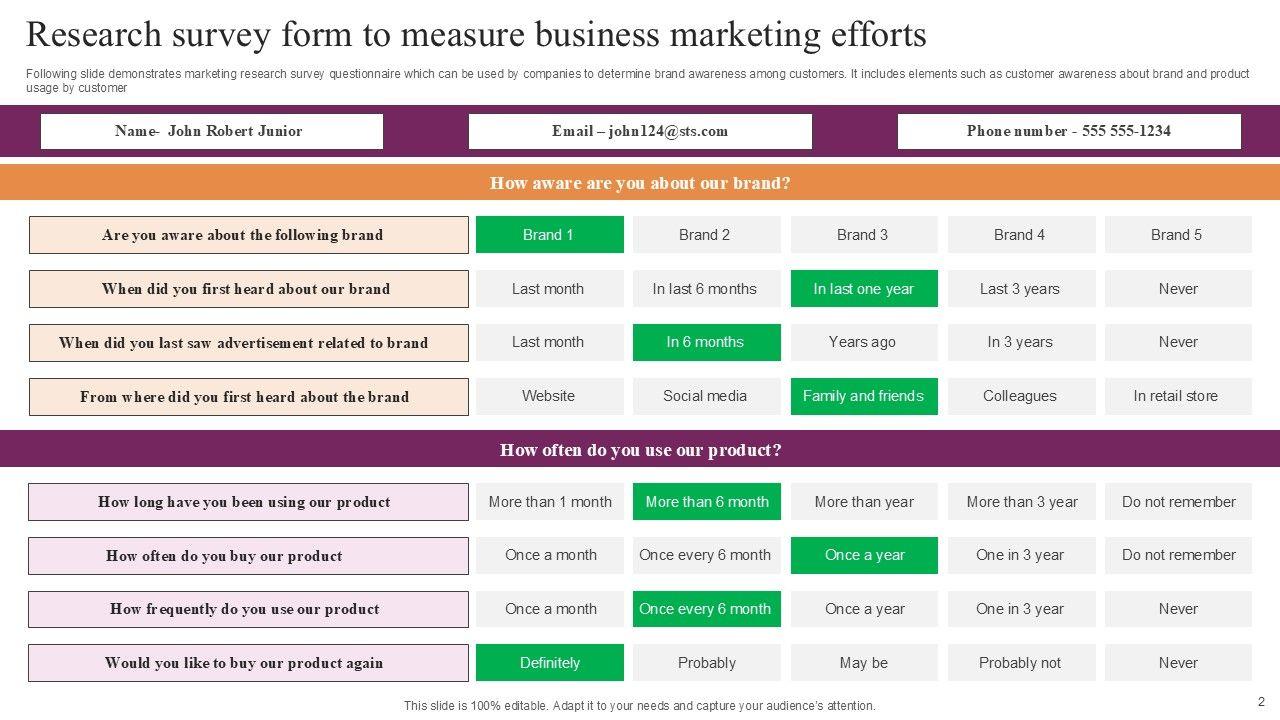Pick 'Years ago' for last advertisement seen
The height and width of the screenshot is (720, 1280).
click(863, 342)
